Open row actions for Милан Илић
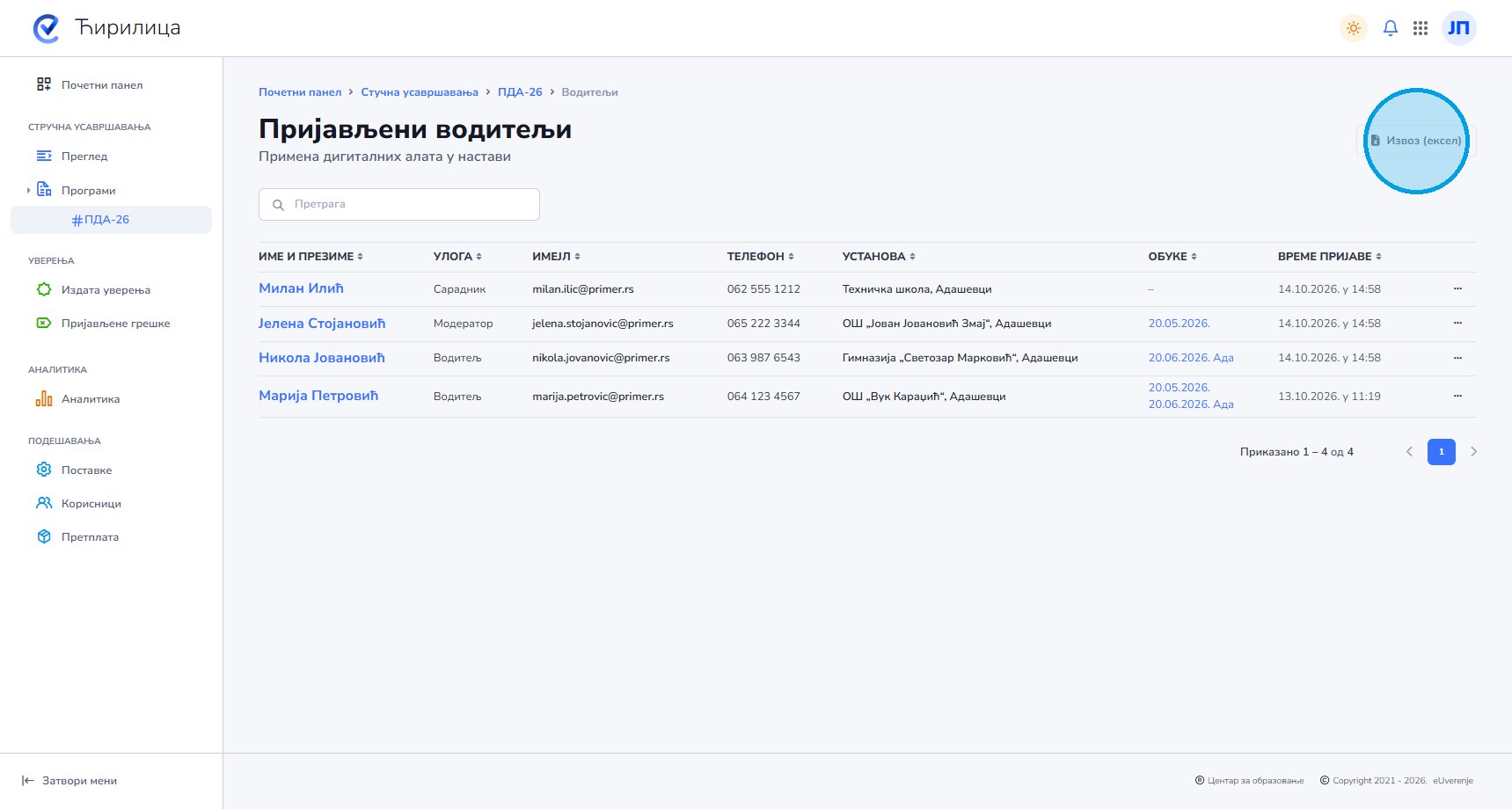The width and height of the screenshot is (1512, 809). pos(1457,288)
